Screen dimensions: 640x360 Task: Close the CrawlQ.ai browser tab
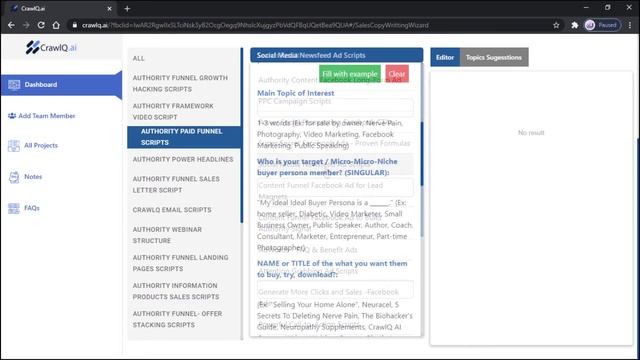tap(109, 8)
